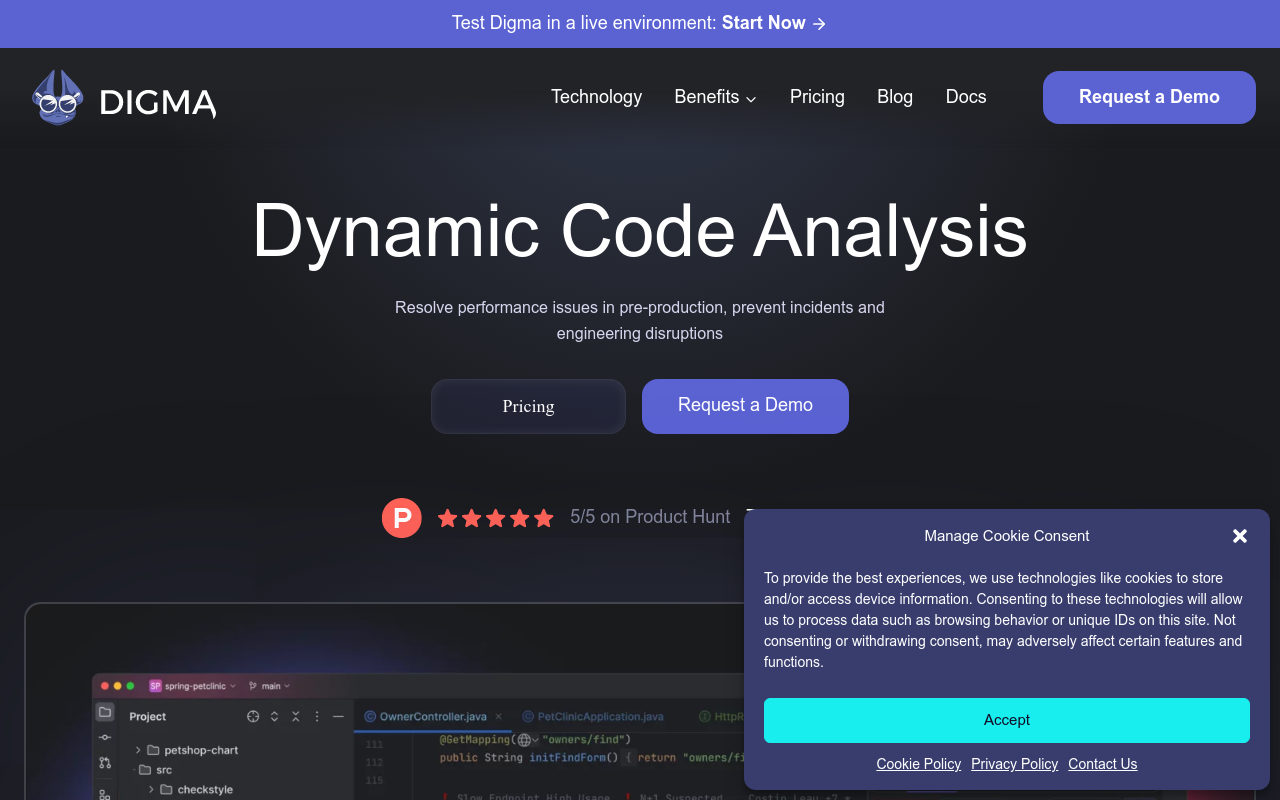Click the dark Pricing button below the headline
The width and height of the screenshot is (1280, 800).
click(x=528, y=406)
